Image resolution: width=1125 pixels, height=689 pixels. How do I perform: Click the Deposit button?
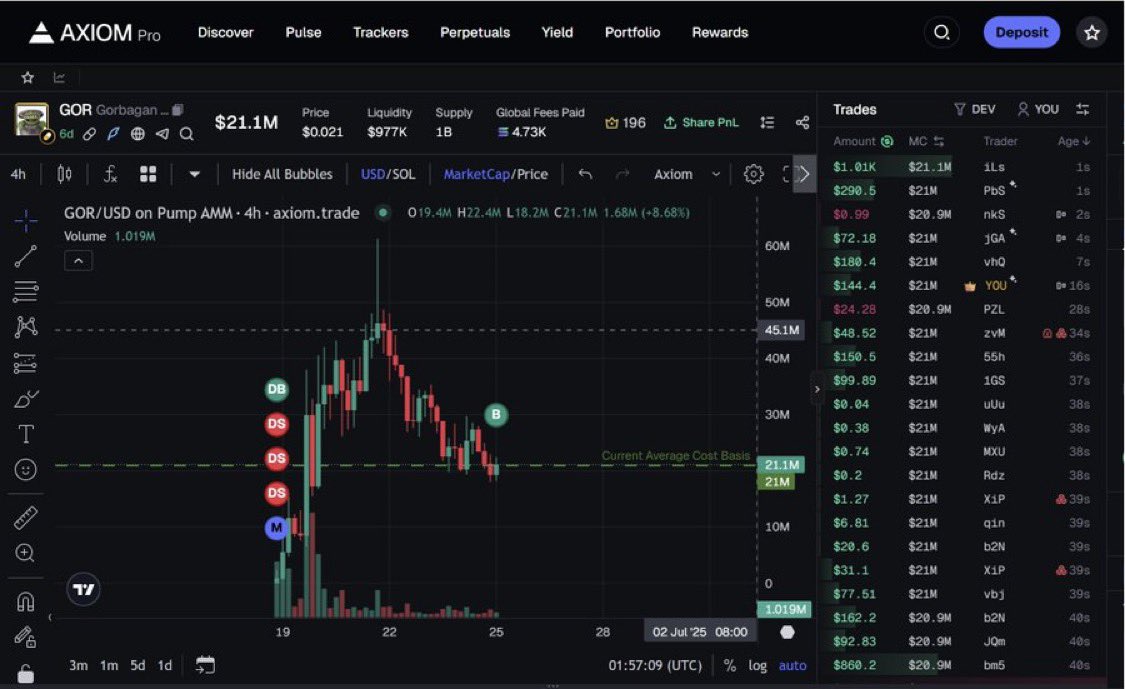1021,32
